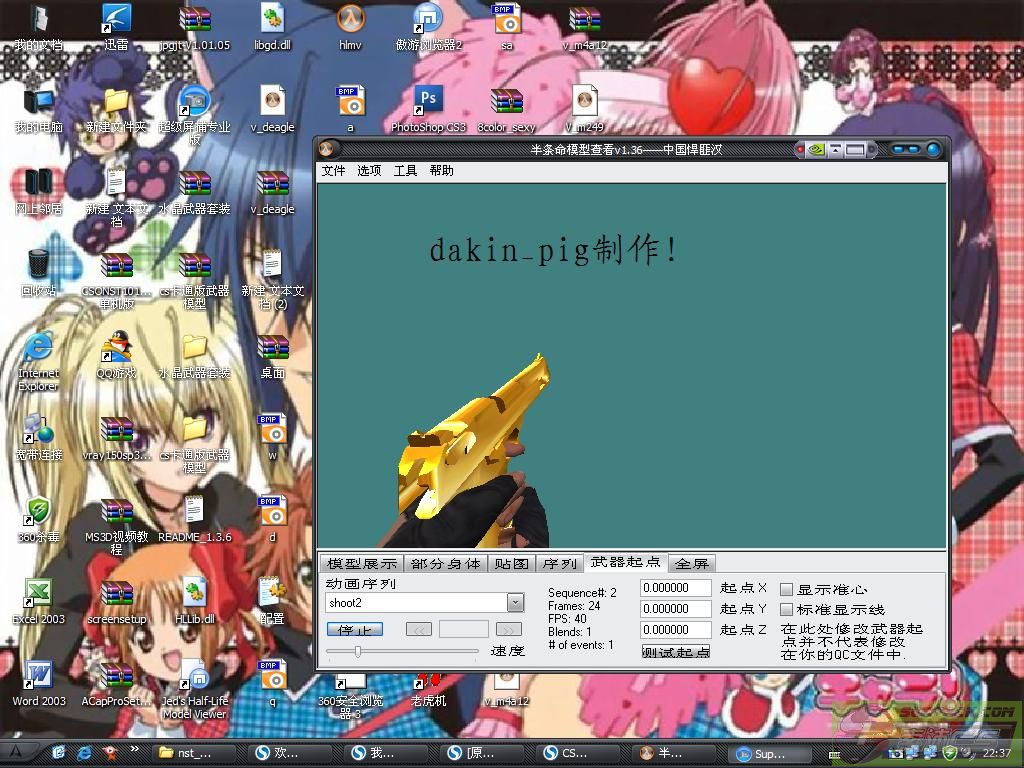Click the taskbar clock showing 22:37
Image resolution: width=1024 pixels, height=768 pixels.
(x=997, y=753)
